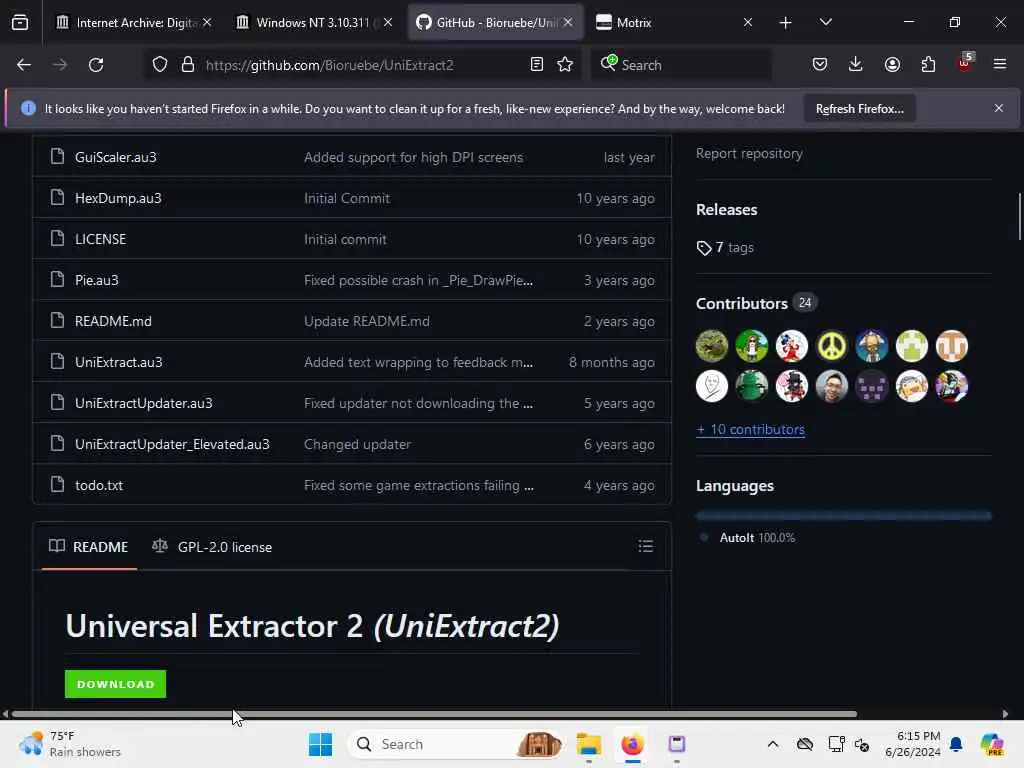
Task: Open the extensions puzzle icon
Action: pyautogui.click(x=928, y=65)
